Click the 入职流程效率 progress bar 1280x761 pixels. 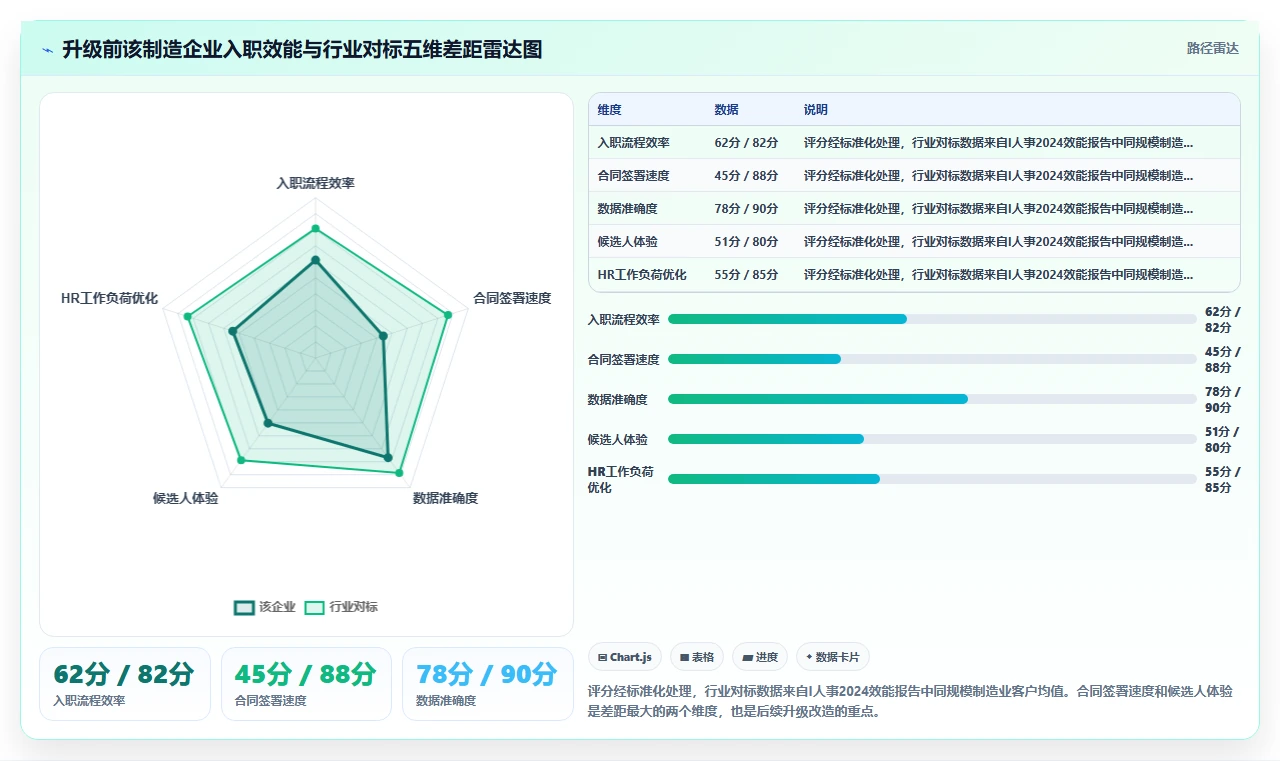(x=932, y=319)
